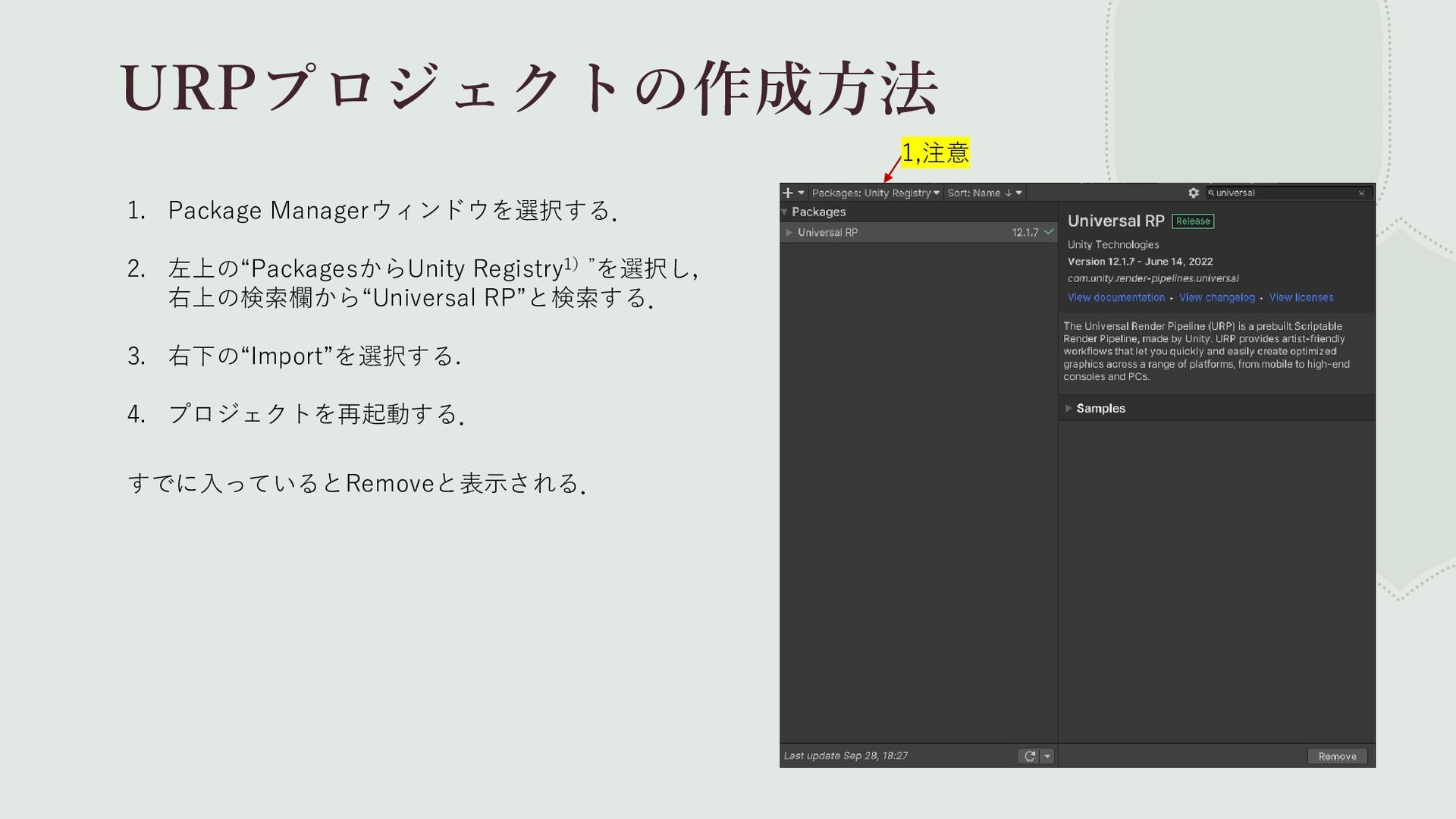This screenshot has width=1456, height=819.
Task: Open the dropdown beside the refresh button
Action: pyautogui.click(x=1047, y=756)
